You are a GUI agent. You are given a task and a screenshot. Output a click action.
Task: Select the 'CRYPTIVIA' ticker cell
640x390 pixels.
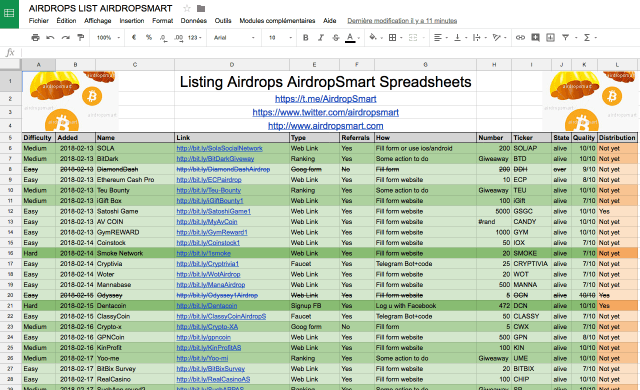(531, 264)
